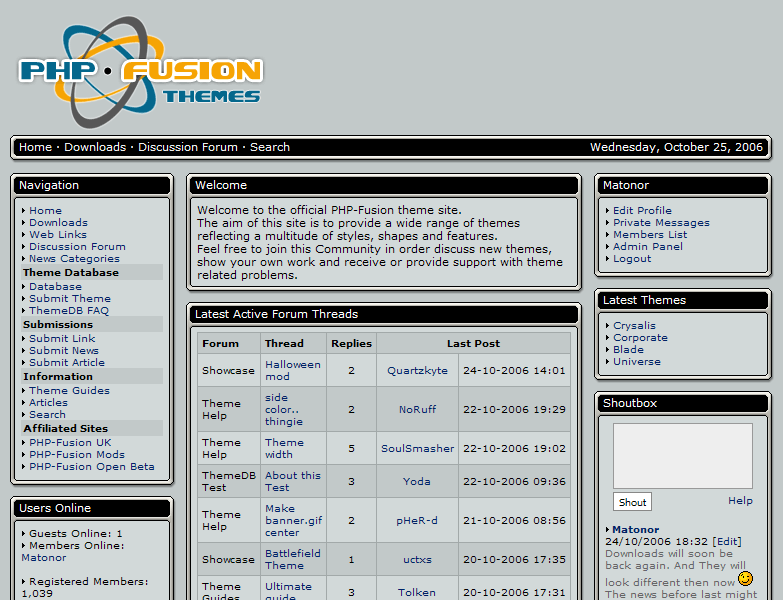Click timestamp 24-10-2006 14:01 in table
783x600 pixels.
[x=514, y=370]
